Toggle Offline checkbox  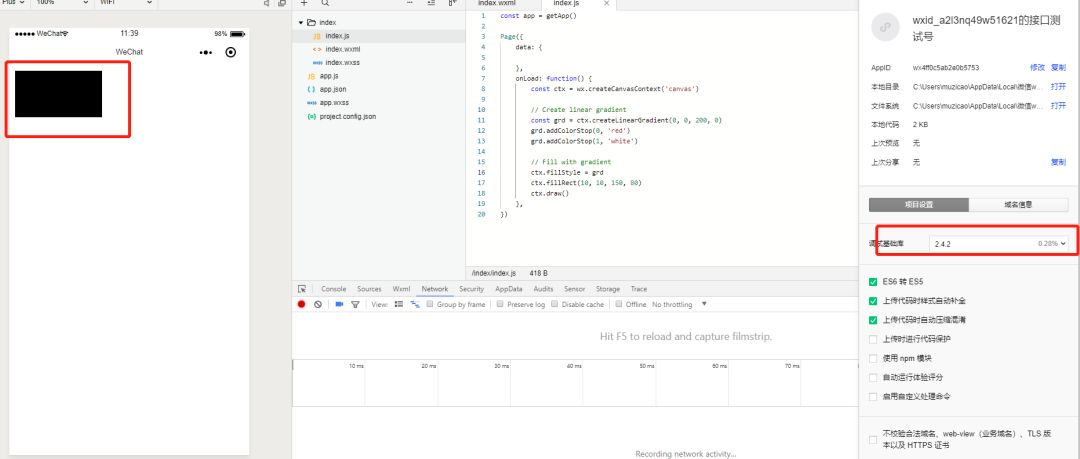coord(619,304)
